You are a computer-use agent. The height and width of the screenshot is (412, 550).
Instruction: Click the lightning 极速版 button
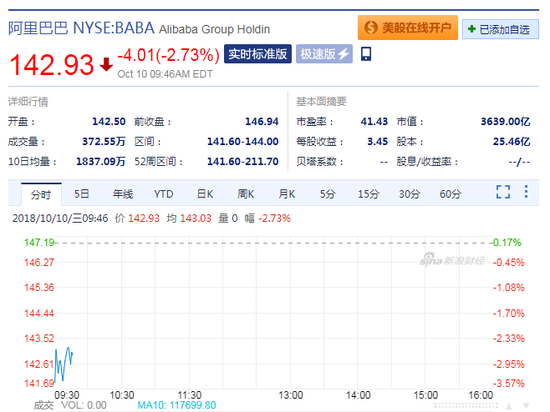coord(324,54)
